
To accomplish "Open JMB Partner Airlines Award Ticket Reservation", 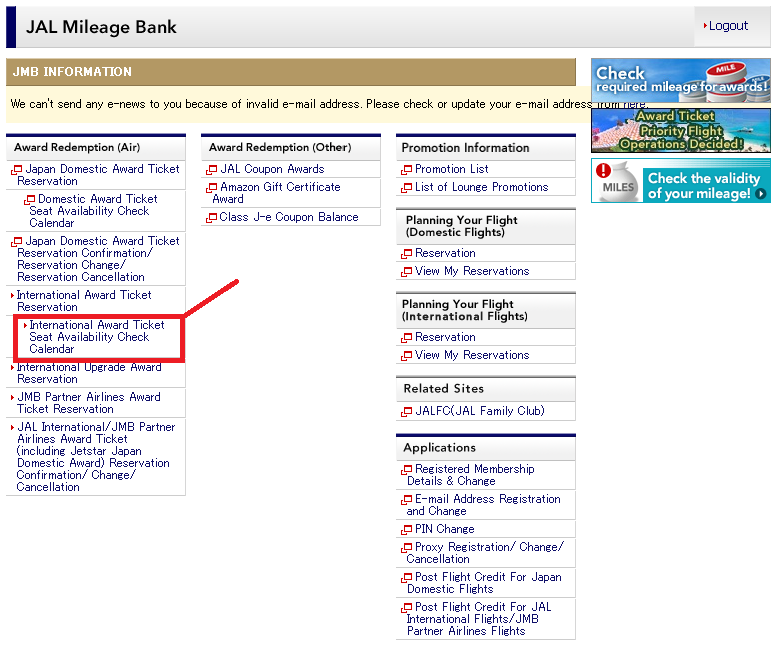I will point(89,403).
